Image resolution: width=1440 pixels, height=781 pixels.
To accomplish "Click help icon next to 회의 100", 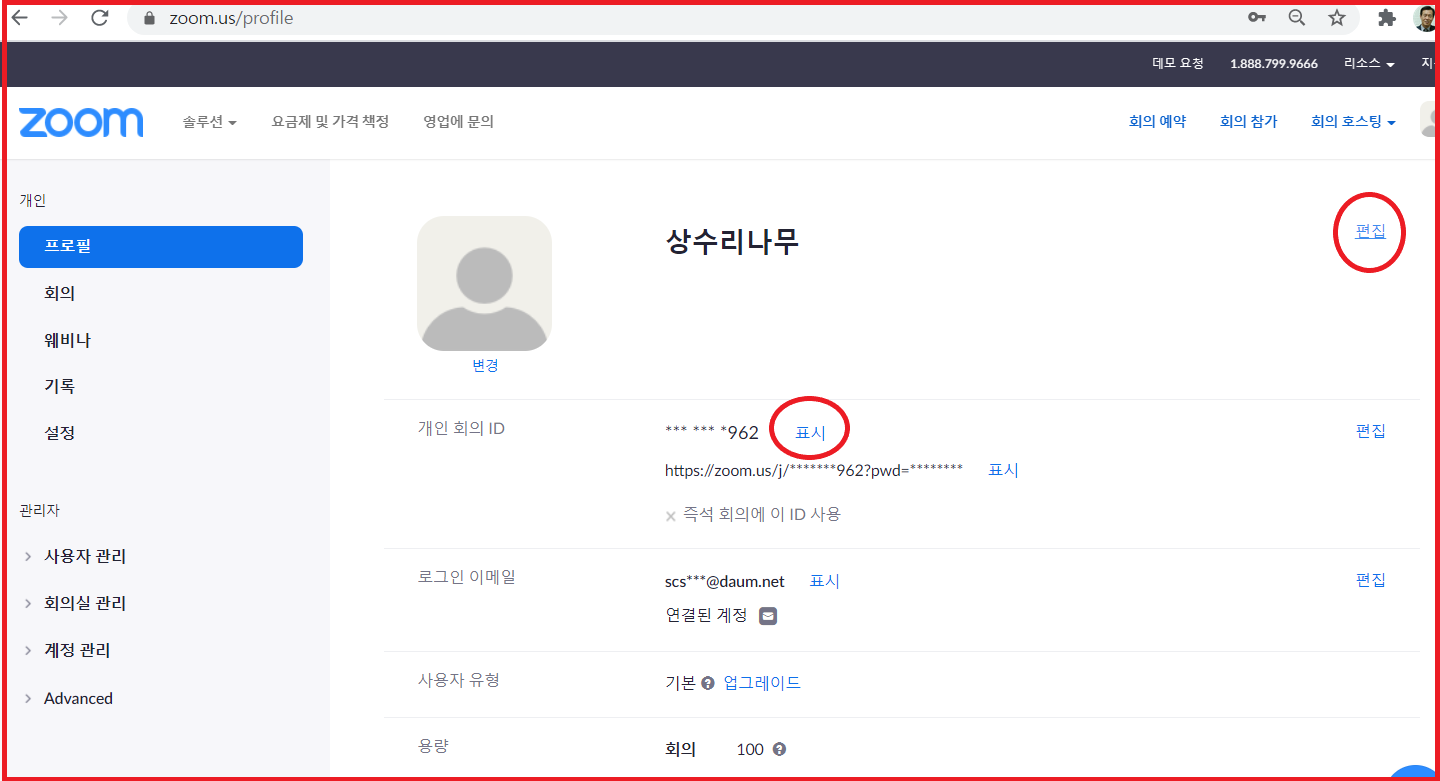I will [779, 749].
